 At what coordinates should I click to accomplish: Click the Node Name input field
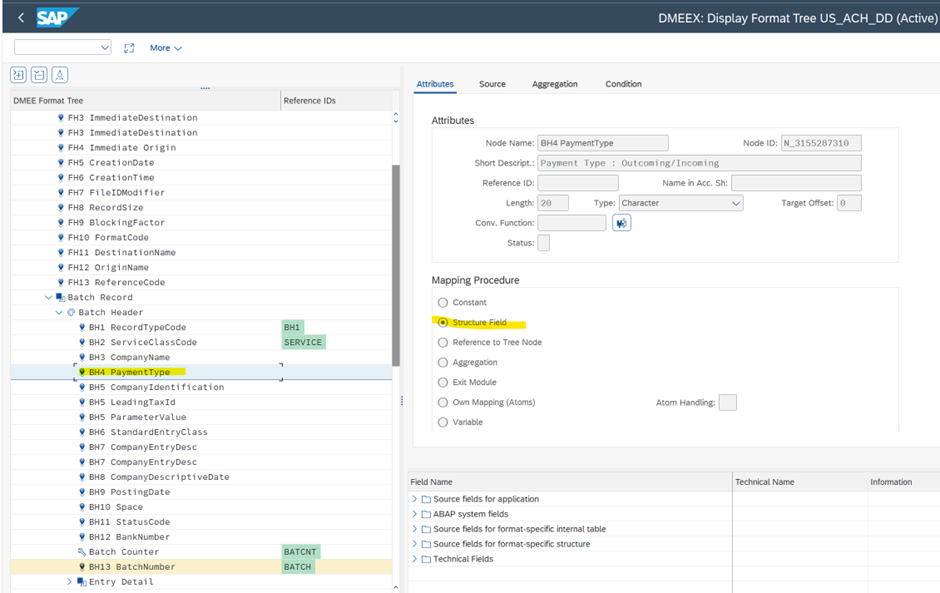pyautogui.click(x=602, y=143)
